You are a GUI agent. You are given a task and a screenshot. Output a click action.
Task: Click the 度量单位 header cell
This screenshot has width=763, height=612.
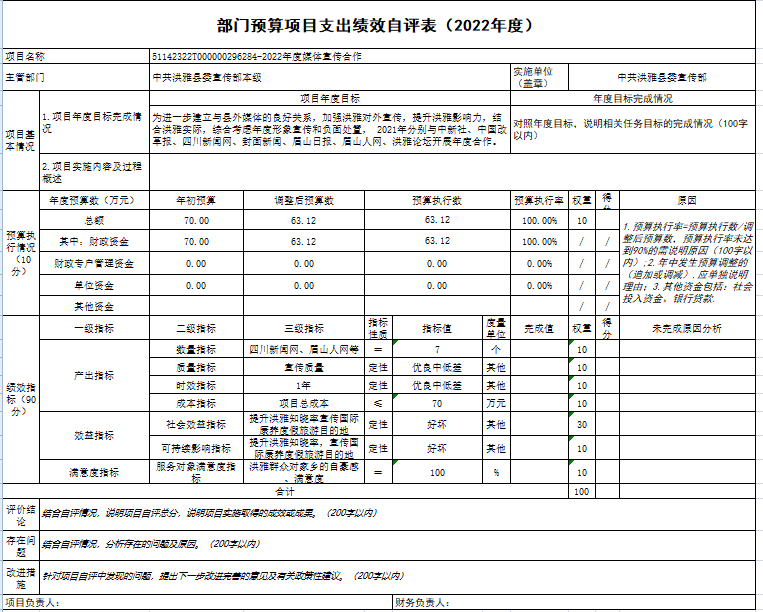click(496, 328)
